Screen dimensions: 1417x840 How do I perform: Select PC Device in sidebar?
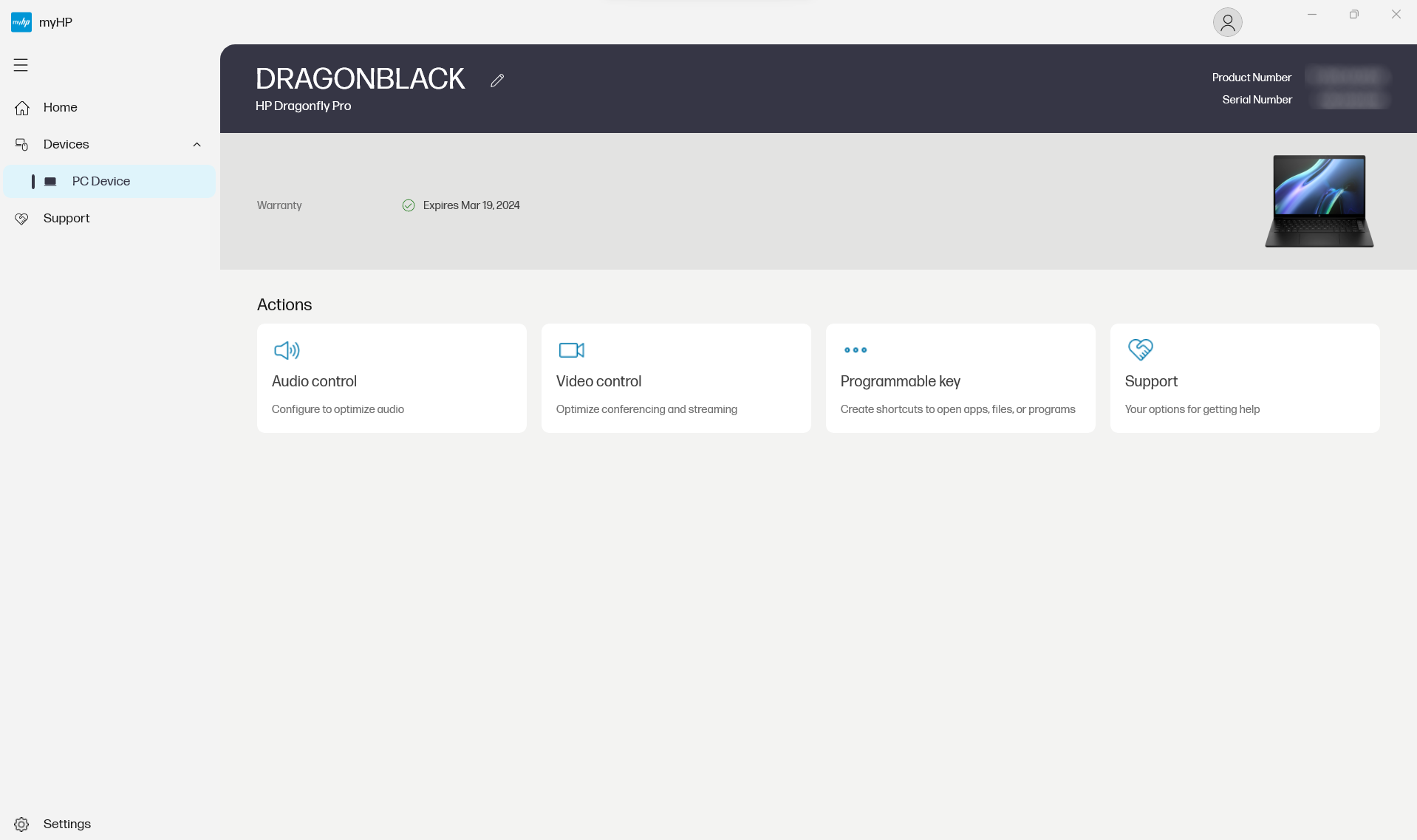click(109, 182)
